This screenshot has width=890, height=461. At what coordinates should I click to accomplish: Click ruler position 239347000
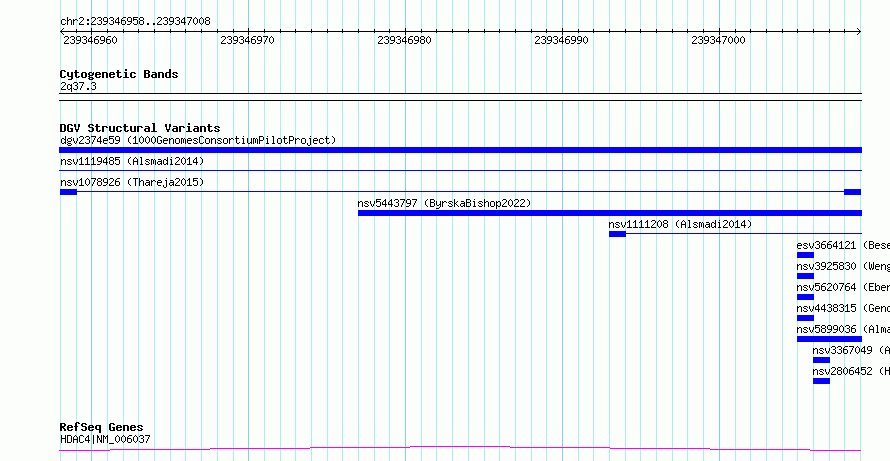(719, 40)
